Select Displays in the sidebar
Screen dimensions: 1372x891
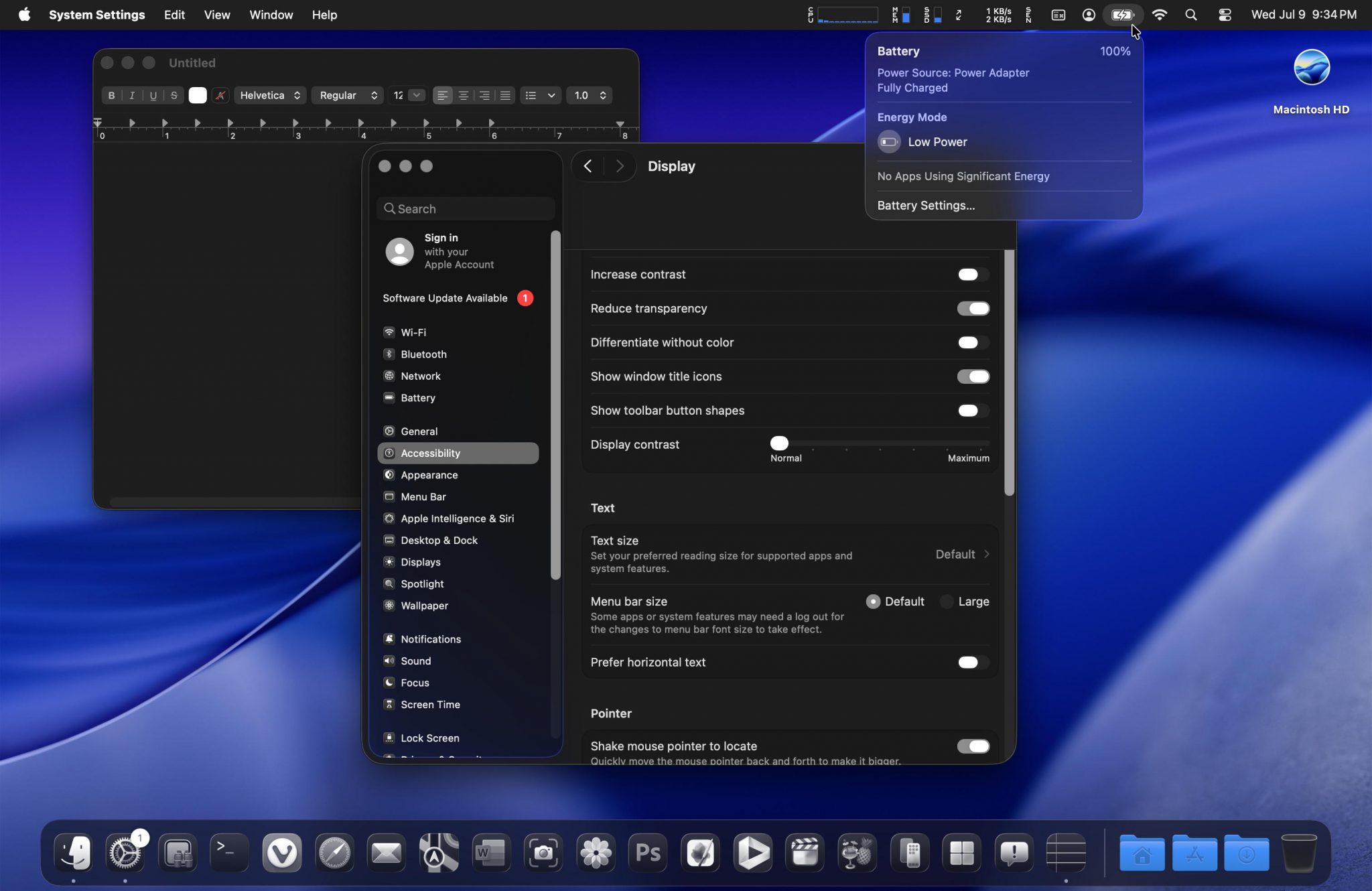click(x=420, y=562)
